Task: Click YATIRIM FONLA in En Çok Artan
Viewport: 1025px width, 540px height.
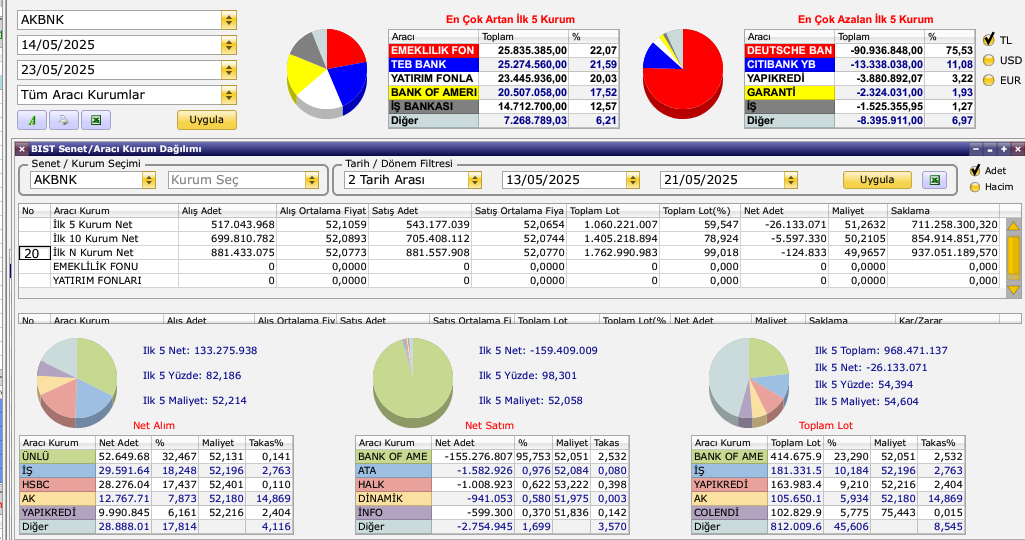Action: click(433, 78)
